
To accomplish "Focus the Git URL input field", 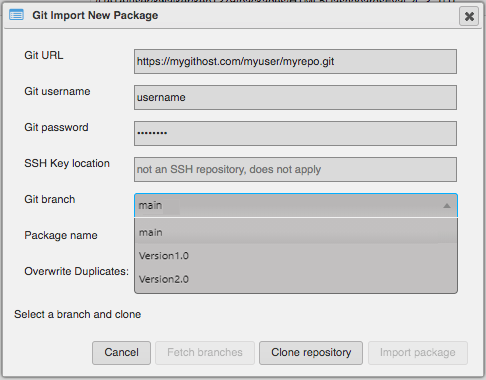I will pyautogui.click(x=295, y=61).
